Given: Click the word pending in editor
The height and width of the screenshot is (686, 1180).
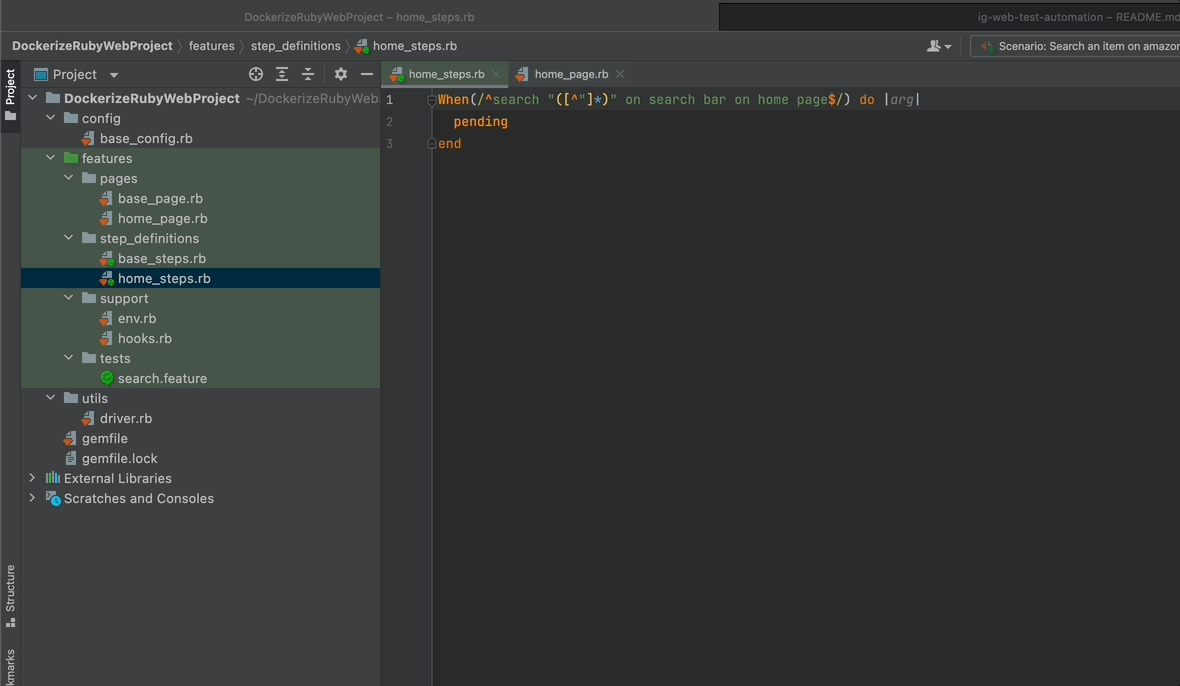Looking at the screenshot, I should point(480,122).
